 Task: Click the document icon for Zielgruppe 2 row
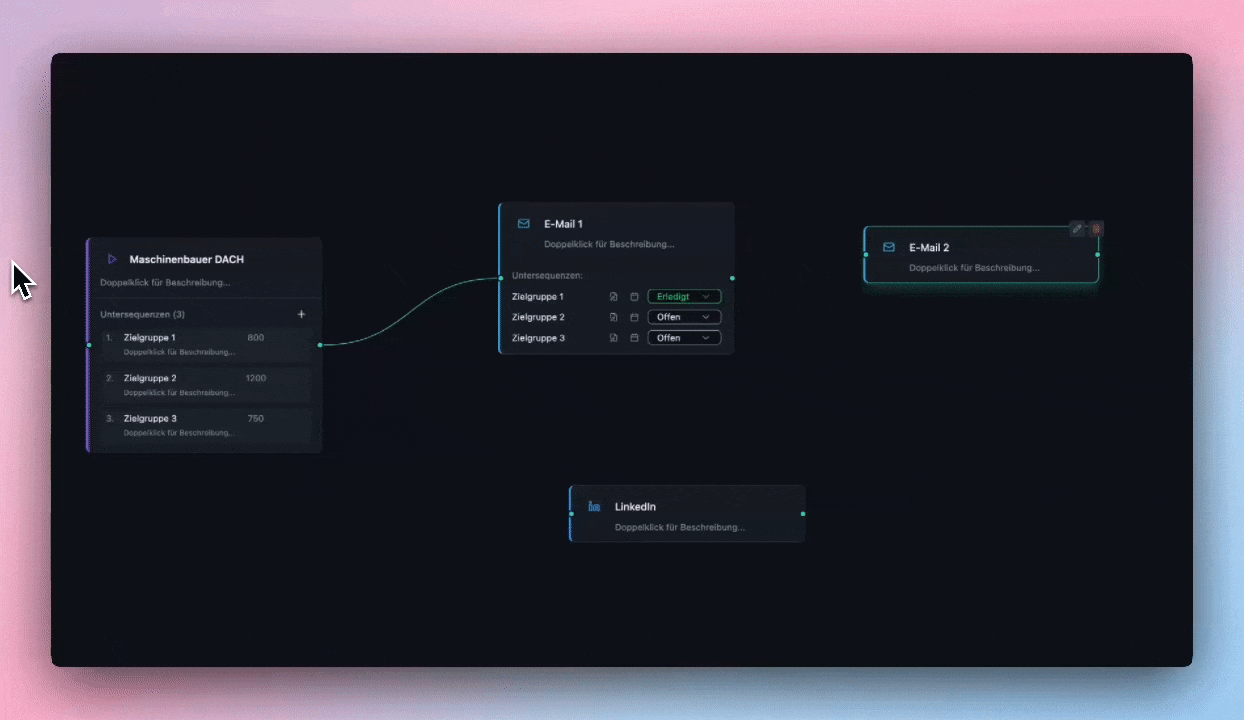click(x=614, y=318)
